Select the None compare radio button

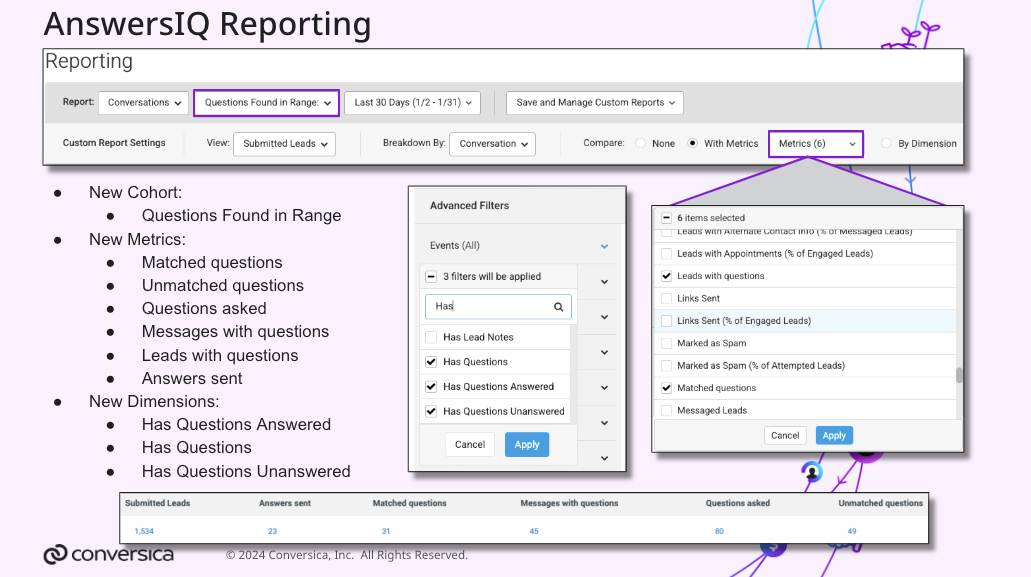coord(640,143)
